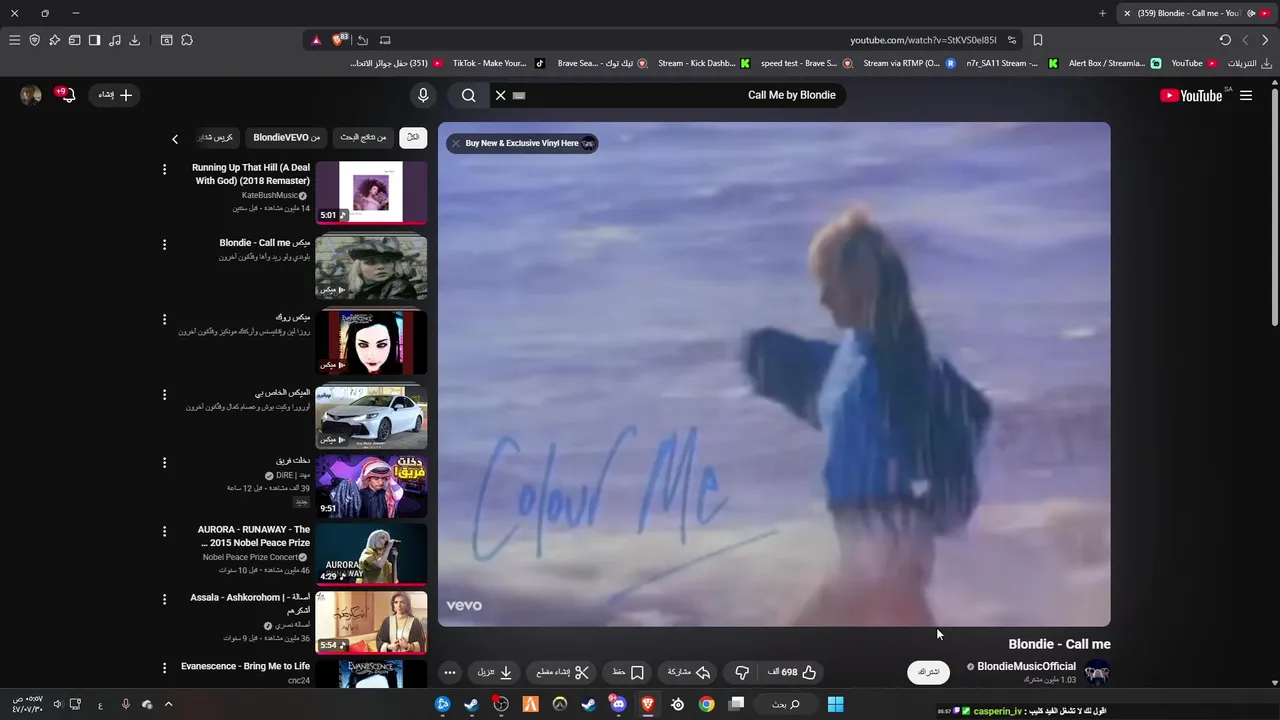Open the Blondie - Call me mix thumbnail
This screenshot has height=720, width=1280.
(x=371, y=267)
